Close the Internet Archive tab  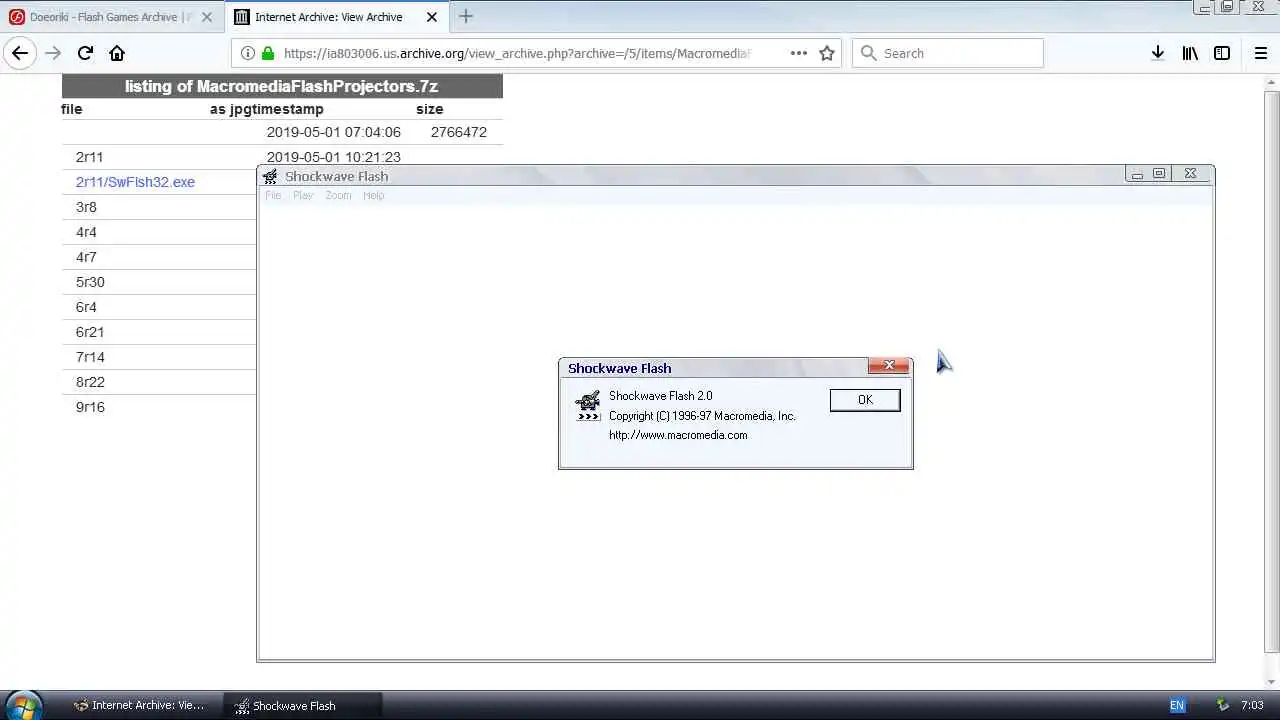[432, 17]
